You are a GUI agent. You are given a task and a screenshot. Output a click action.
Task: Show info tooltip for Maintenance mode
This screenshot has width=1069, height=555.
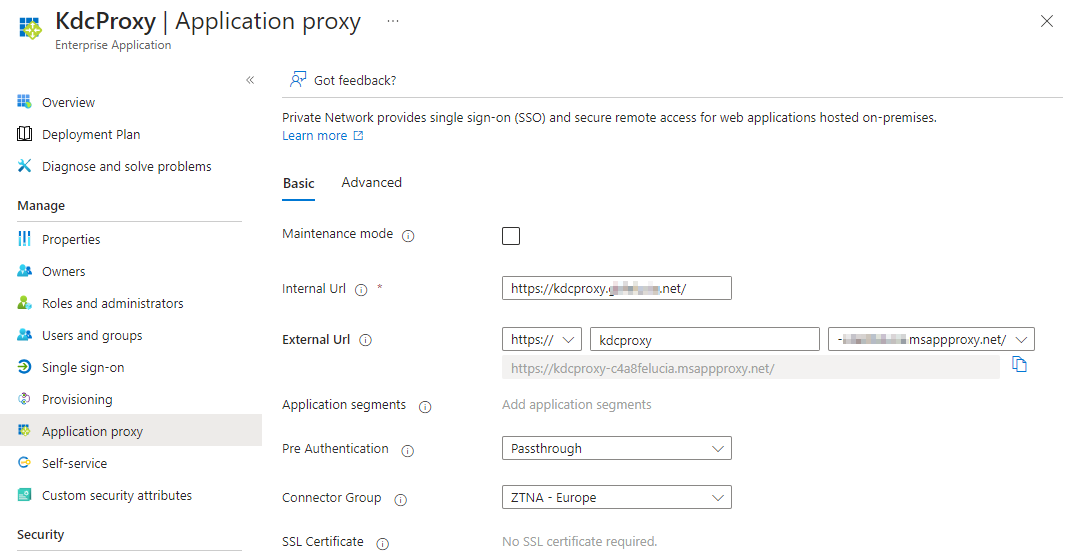(x=408, y=236)
